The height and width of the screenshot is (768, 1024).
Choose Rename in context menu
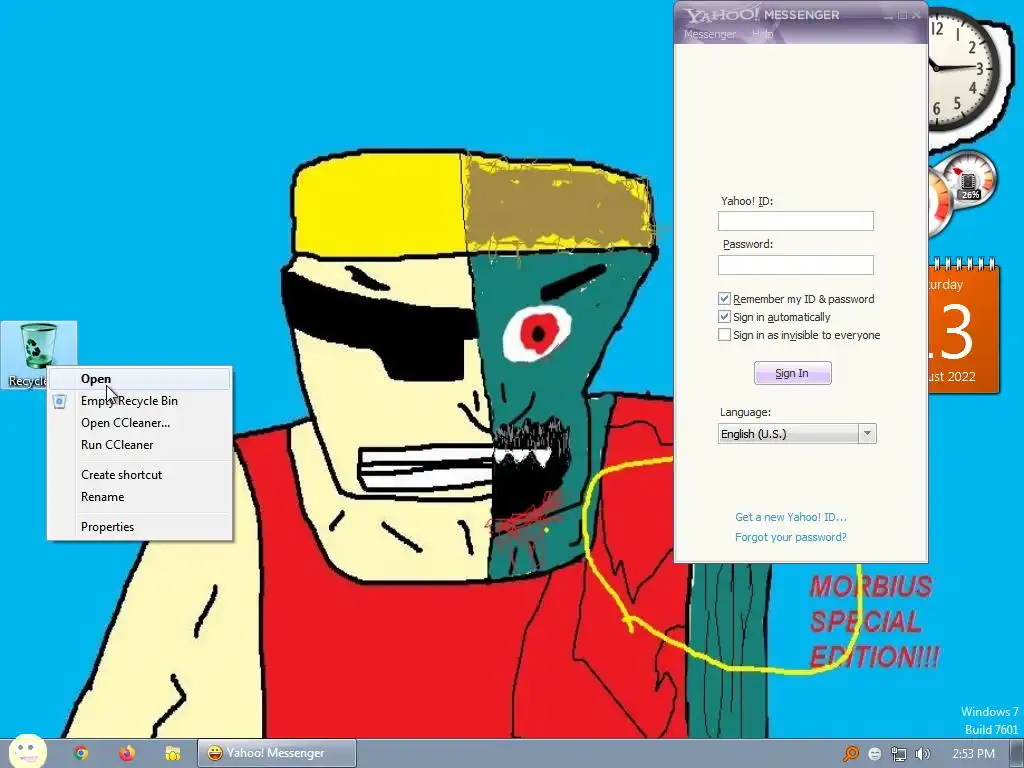[x=140, y=497]
